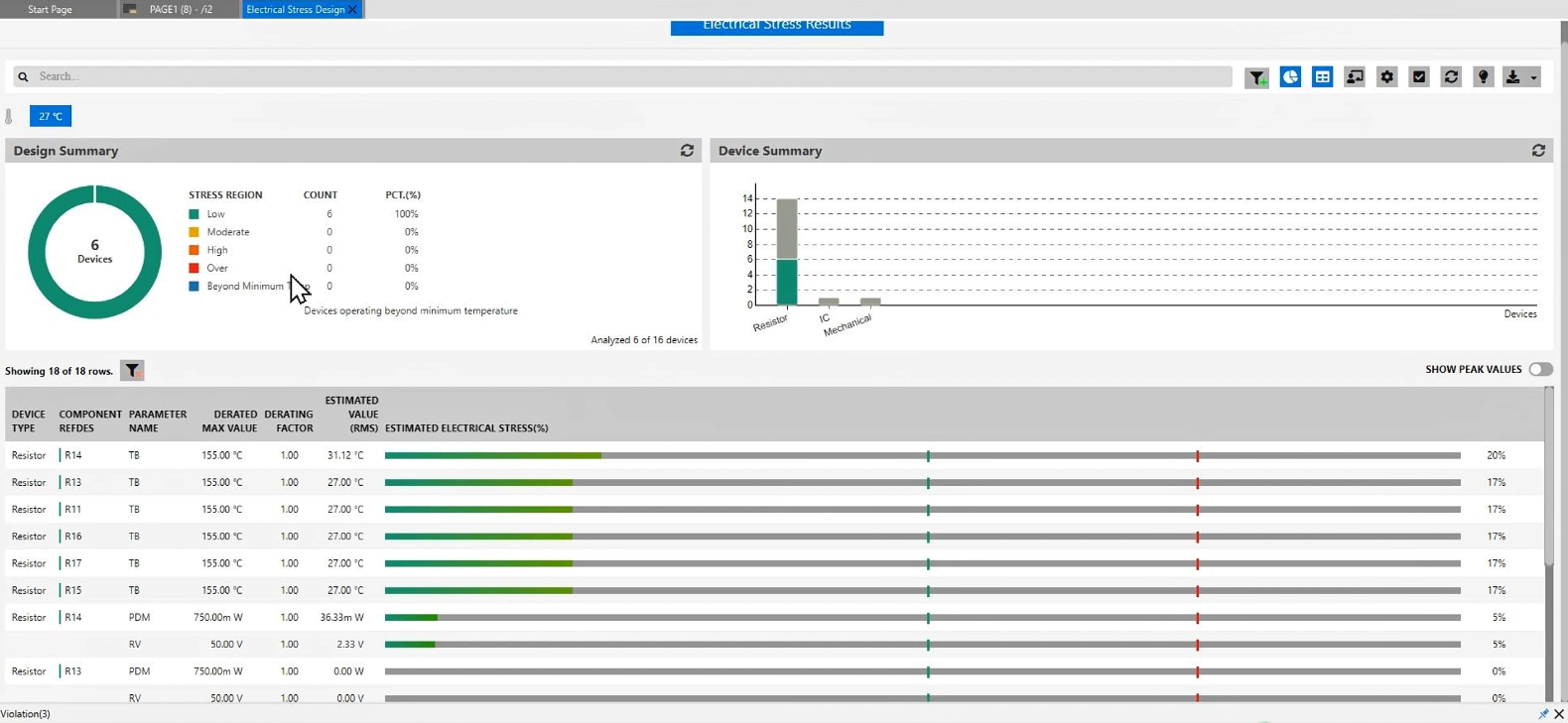
Task: Click the blue Beyond Minimum Temp swatch
Action: pos(194,286)
